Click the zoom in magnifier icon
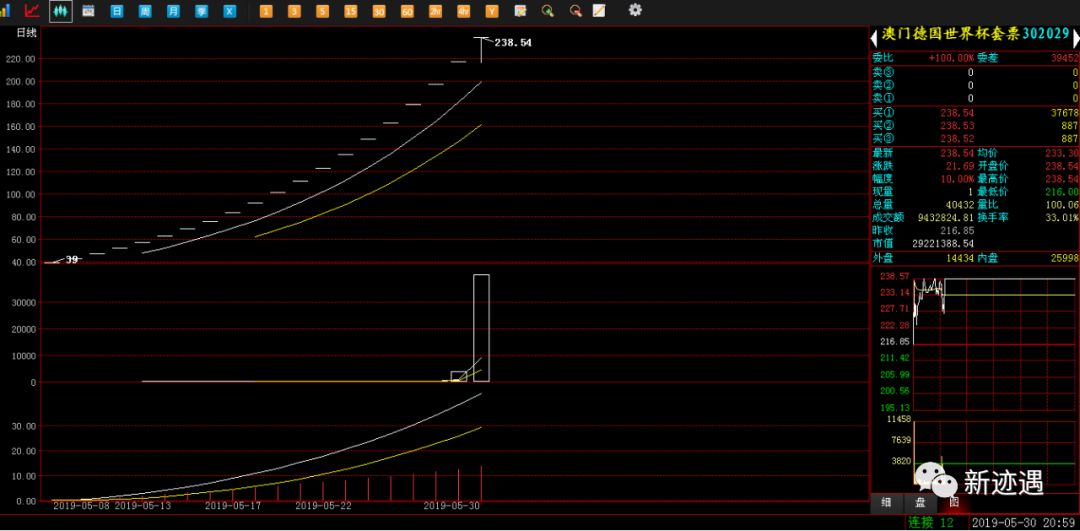The image size is (1080, 531). click(548, 11)
